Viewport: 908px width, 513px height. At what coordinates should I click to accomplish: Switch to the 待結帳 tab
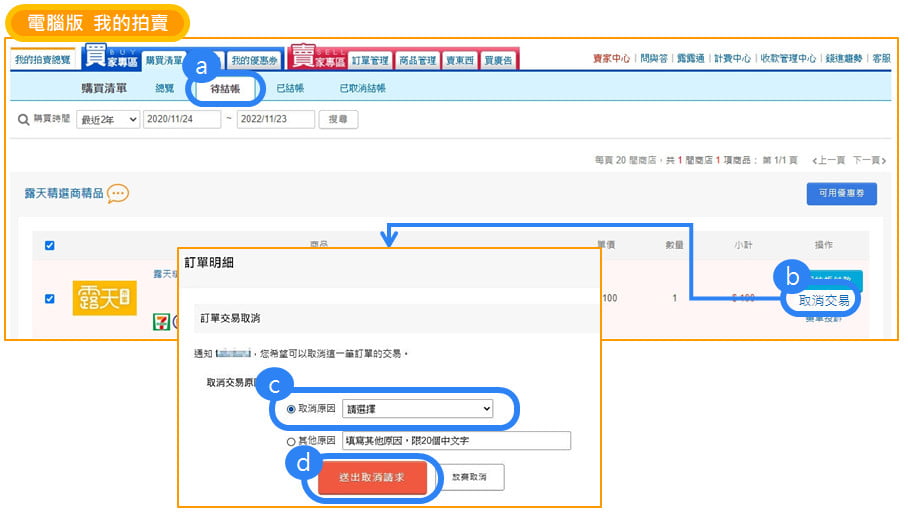pos(225,89)
